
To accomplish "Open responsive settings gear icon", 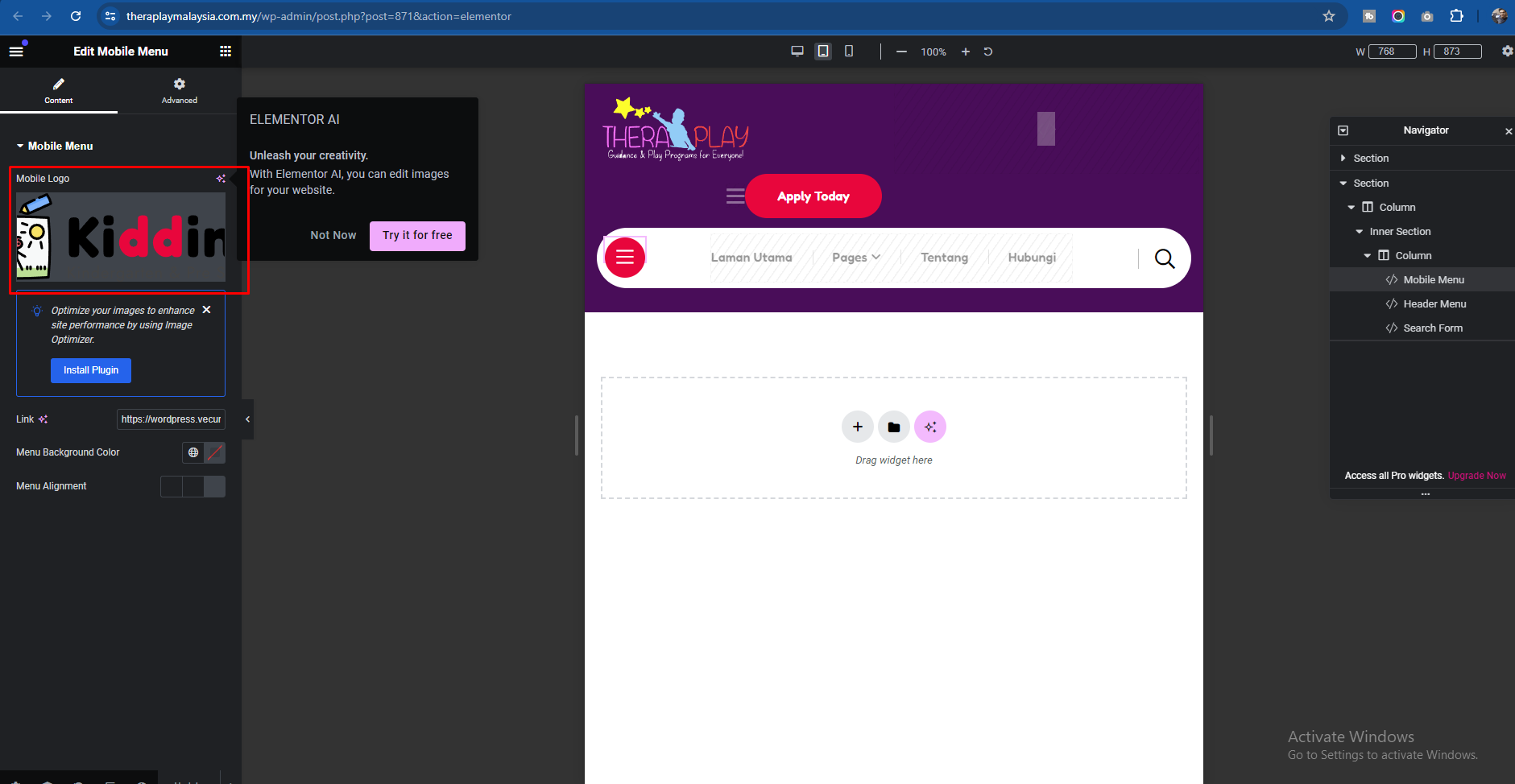I will point(1507,52).
